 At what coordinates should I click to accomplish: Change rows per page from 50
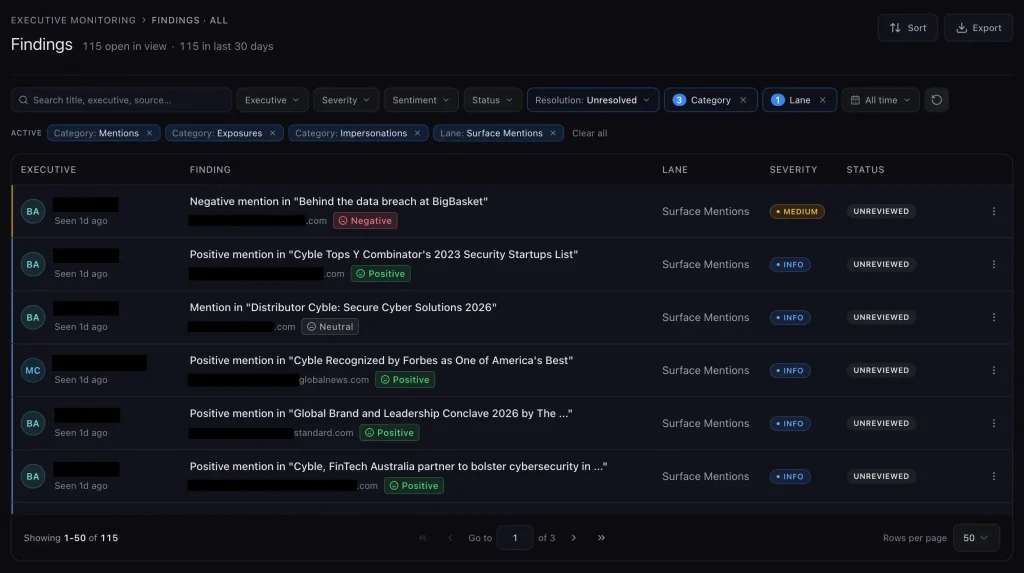(976, 538)
